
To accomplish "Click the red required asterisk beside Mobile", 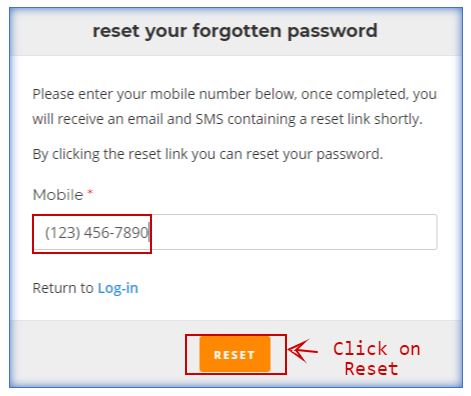I will pyautogui.click(x=90, y=192).
